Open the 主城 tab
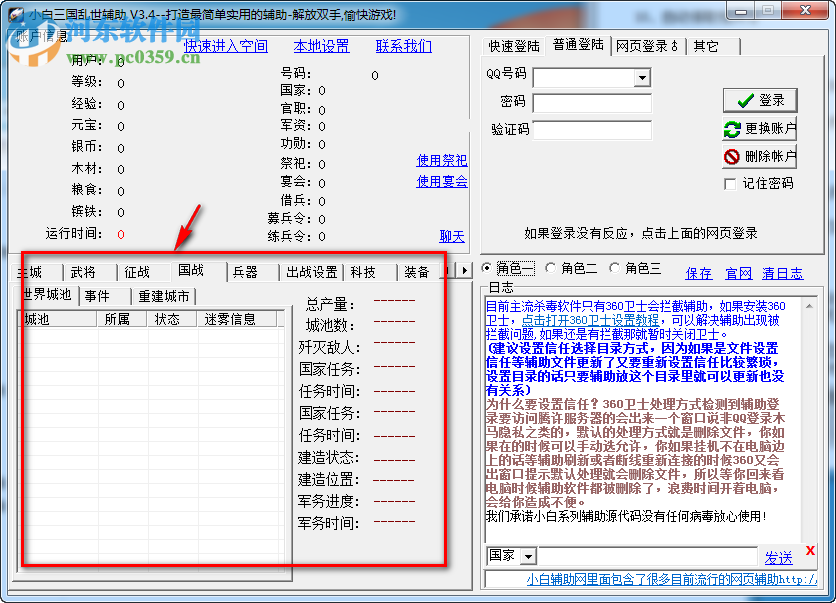The image size is (836, 603). [35, 272]
